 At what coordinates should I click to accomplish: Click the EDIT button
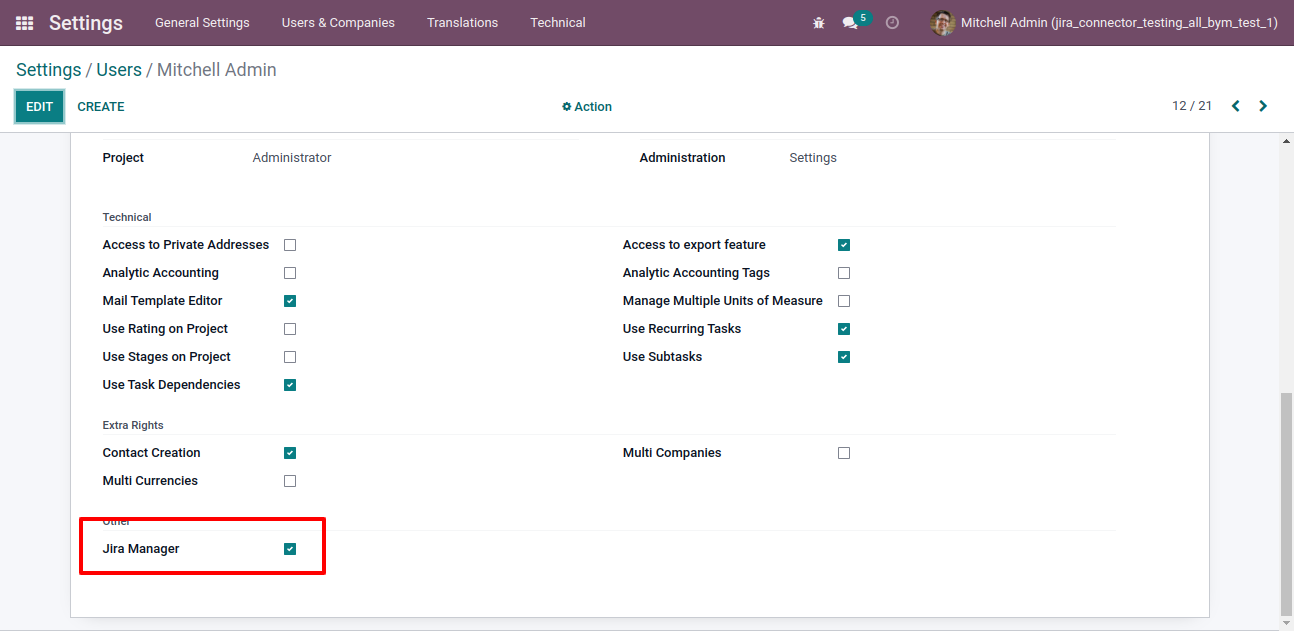39,106
